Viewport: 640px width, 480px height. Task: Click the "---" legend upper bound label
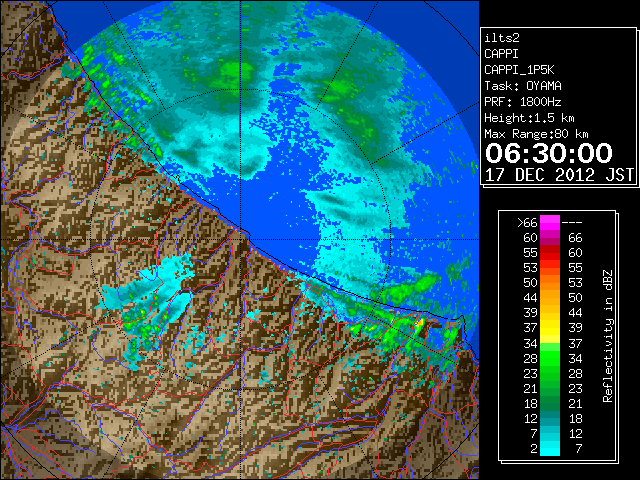(572, 223)
